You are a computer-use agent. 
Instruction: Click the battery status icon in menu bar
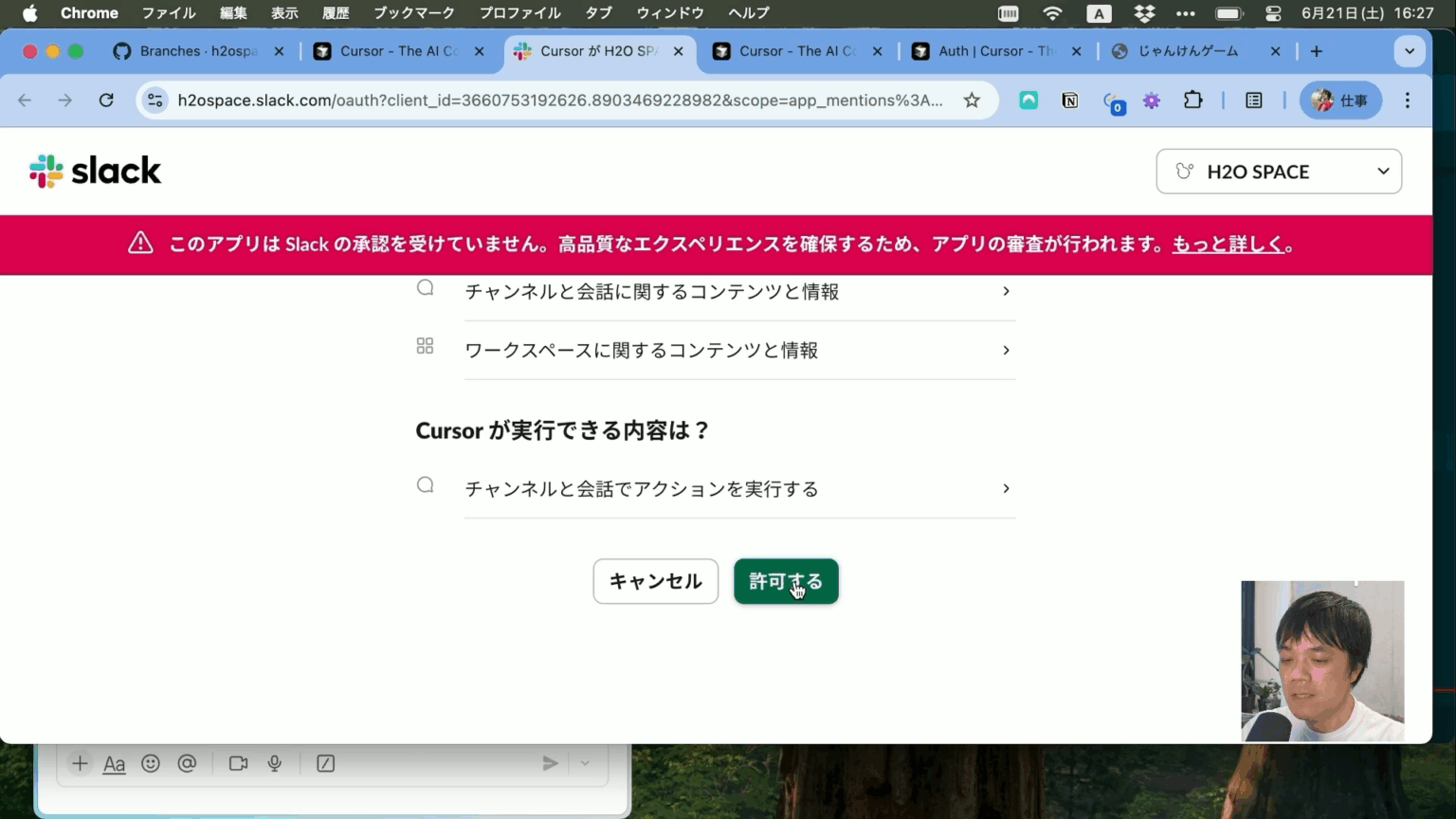coord(1227,12)
